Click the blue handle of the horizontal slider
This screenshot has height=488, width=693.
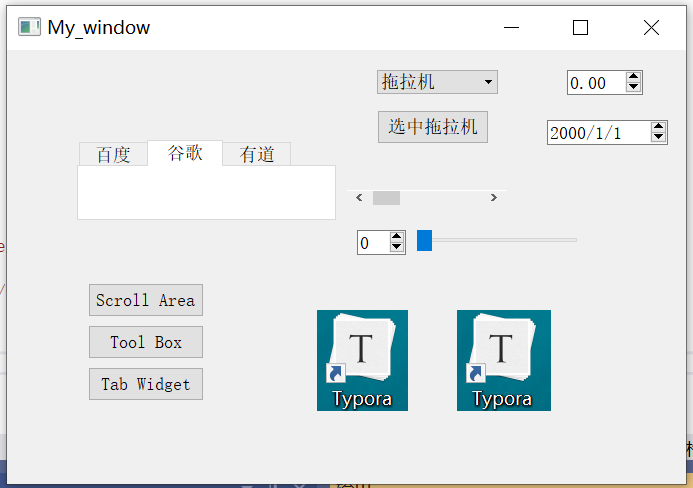click(424, 240)
